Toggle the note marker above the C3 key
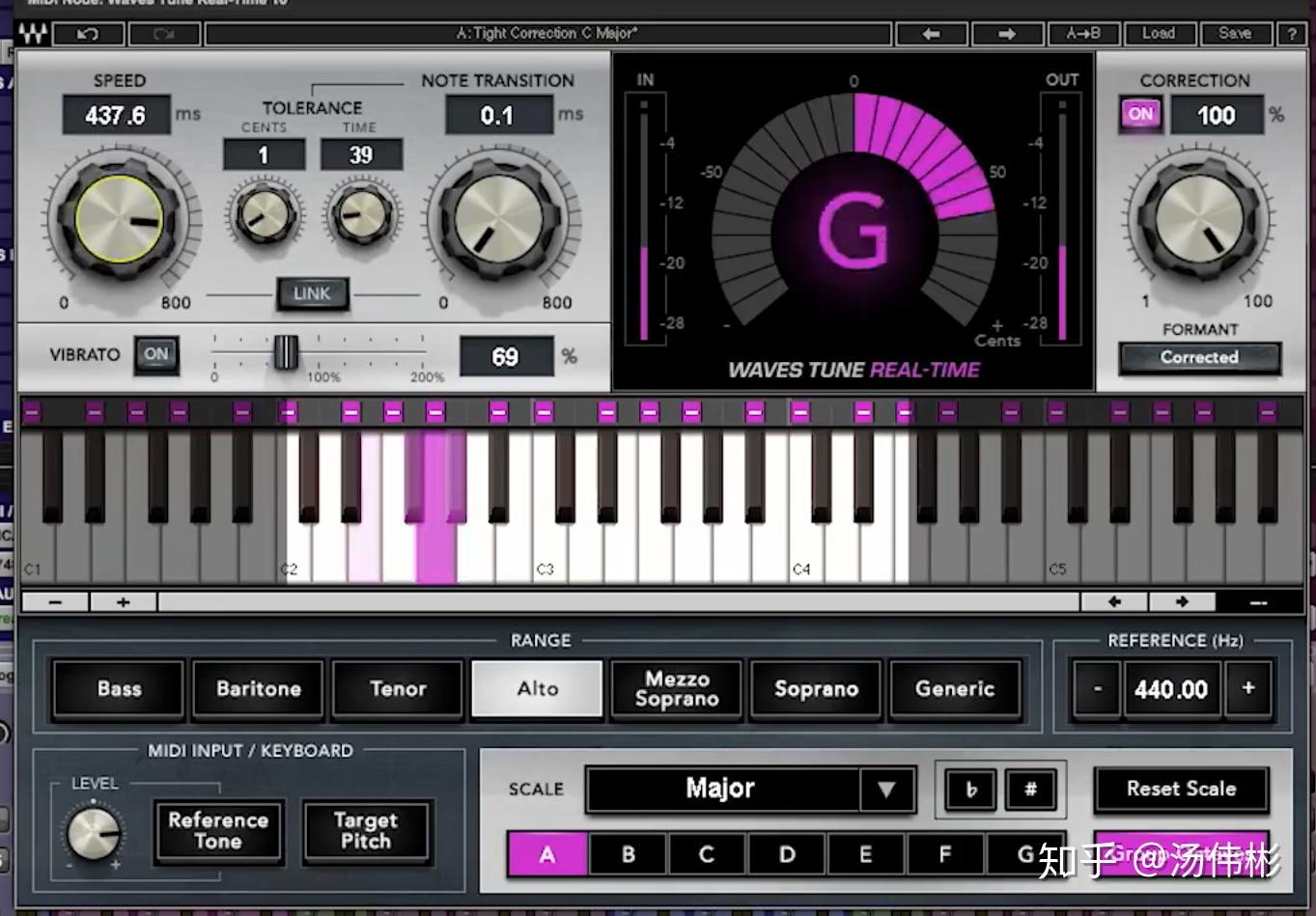Viewport: 1316px width, 916px height. click(545, 412)
